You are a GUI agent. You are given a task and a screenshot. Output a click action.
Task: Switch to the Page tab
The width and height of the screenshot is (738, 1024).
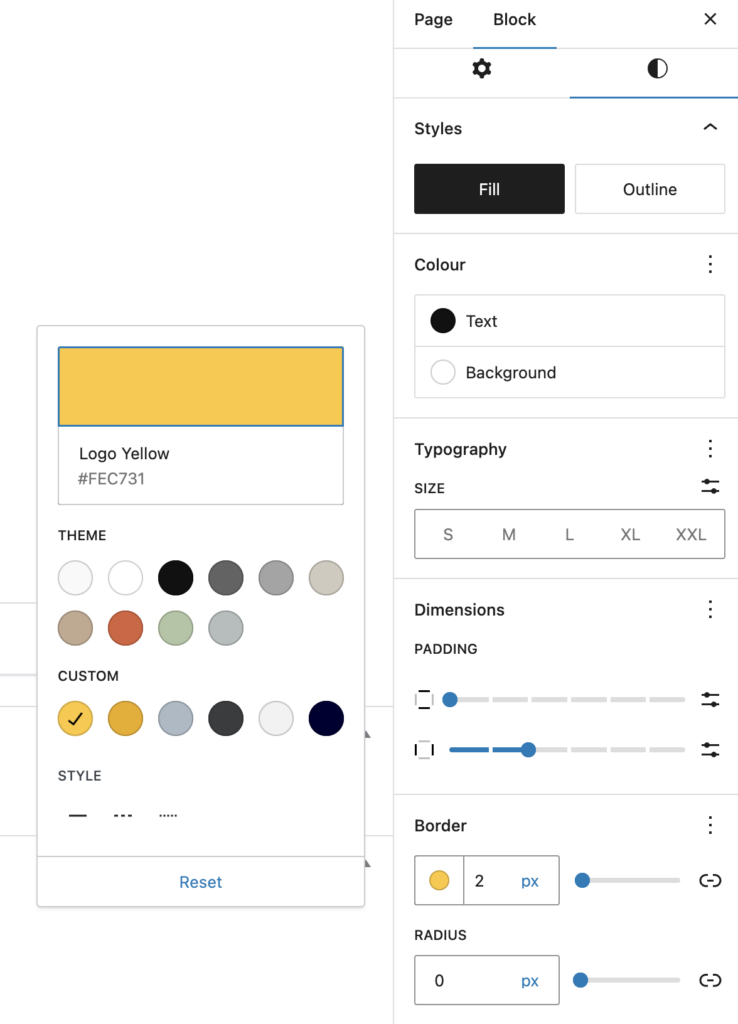433,20
